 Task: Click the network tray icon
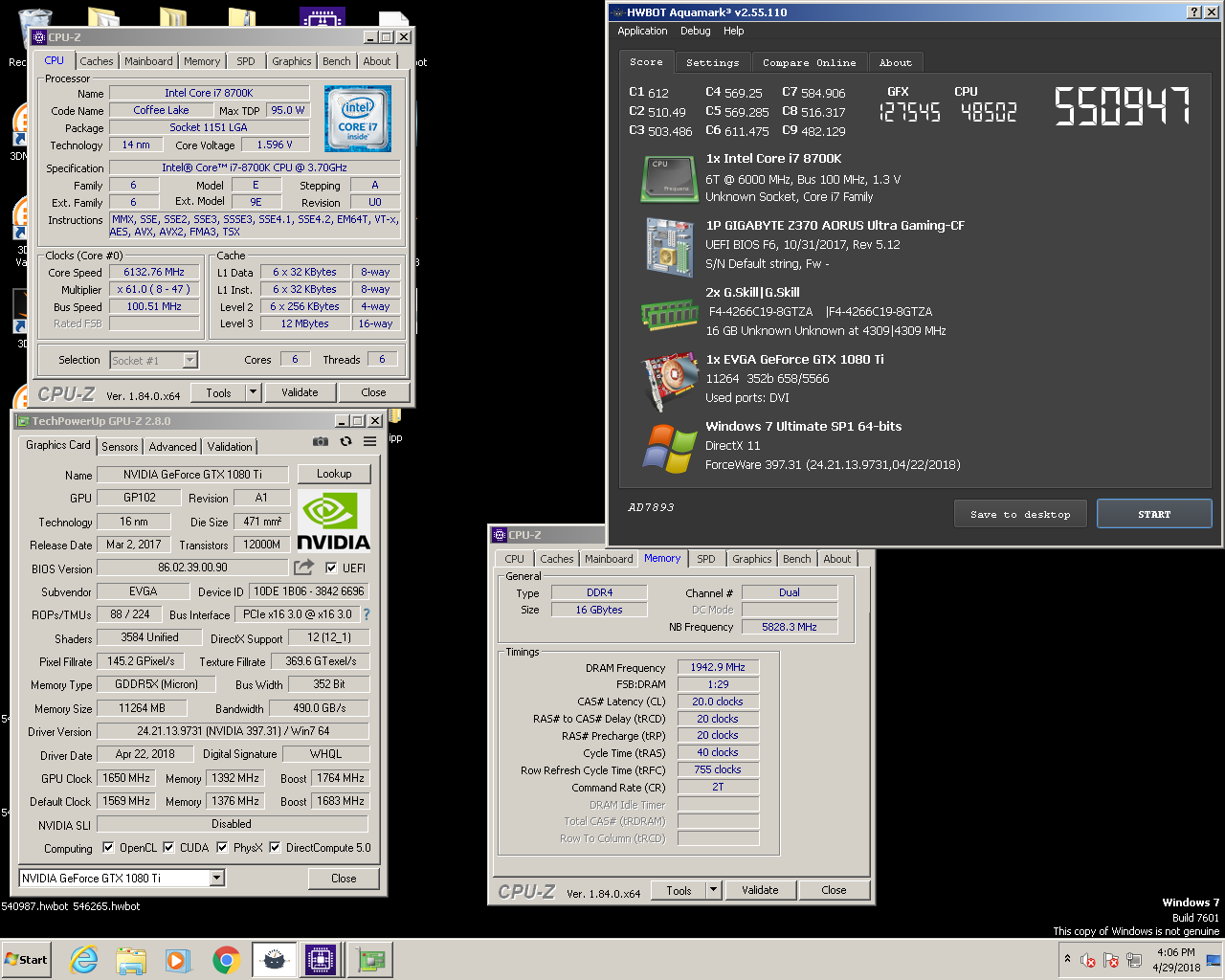(1134, 960)
